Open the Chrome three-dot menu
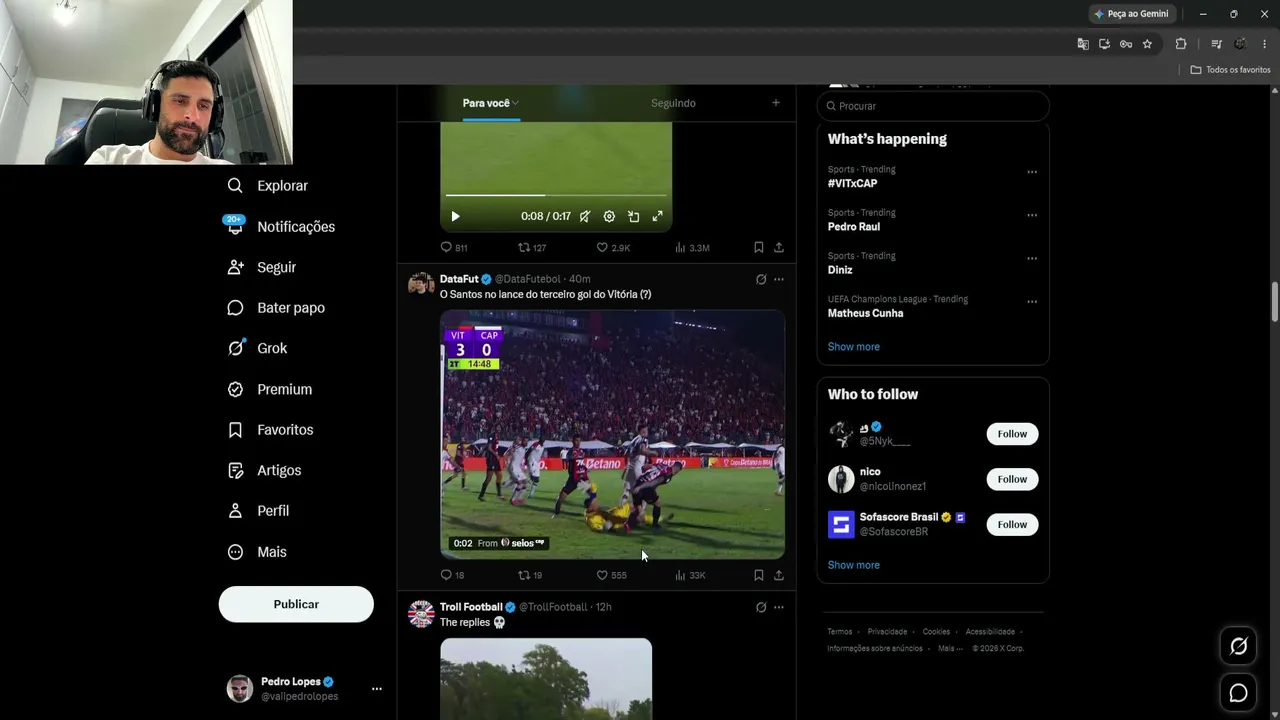This screenshot has height=720, width=1280. click(x=1265, y=44)
